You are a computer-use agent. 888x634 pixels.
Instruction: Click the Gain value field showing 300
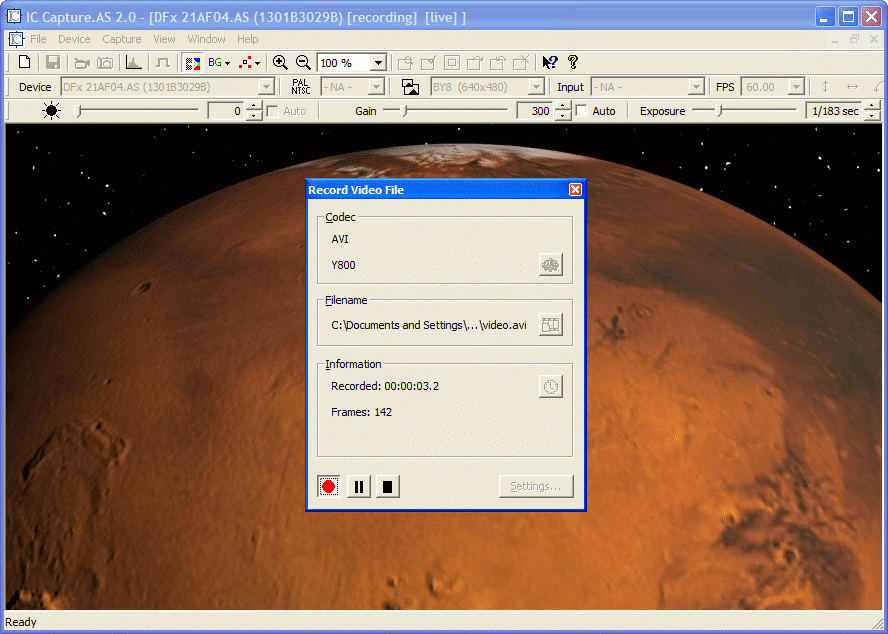537,111
